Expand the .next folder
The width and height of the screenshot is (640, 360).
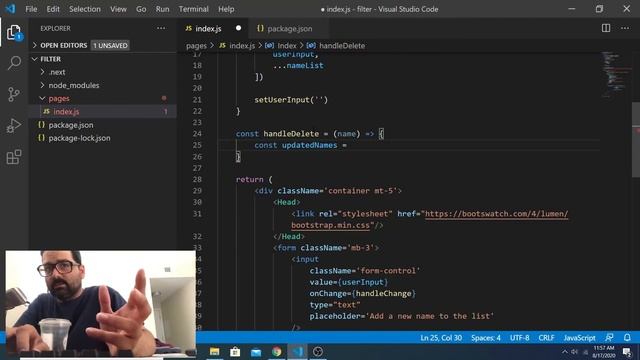[57, 72]
